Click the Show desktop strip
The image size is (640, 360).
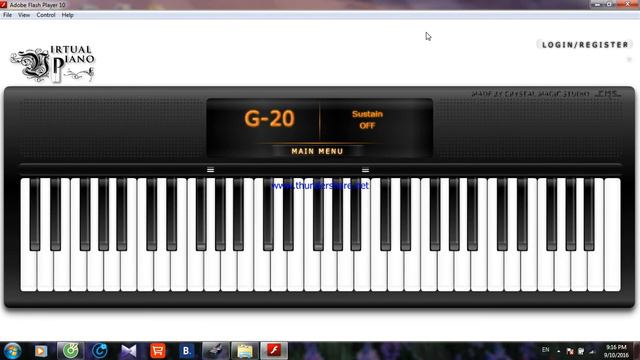tap(636, 351)
